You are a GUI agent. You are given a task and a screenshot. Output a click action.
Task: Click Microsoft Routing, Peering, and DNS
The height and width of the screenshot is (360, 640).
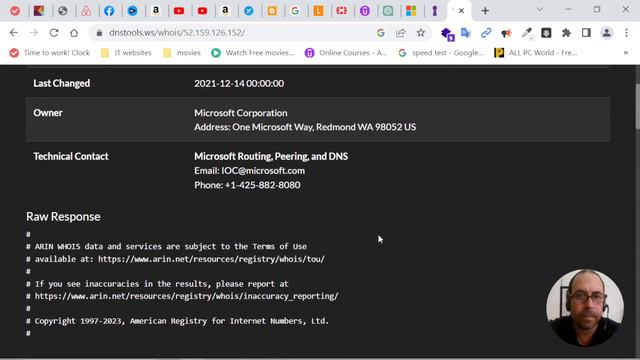point(271,156)
